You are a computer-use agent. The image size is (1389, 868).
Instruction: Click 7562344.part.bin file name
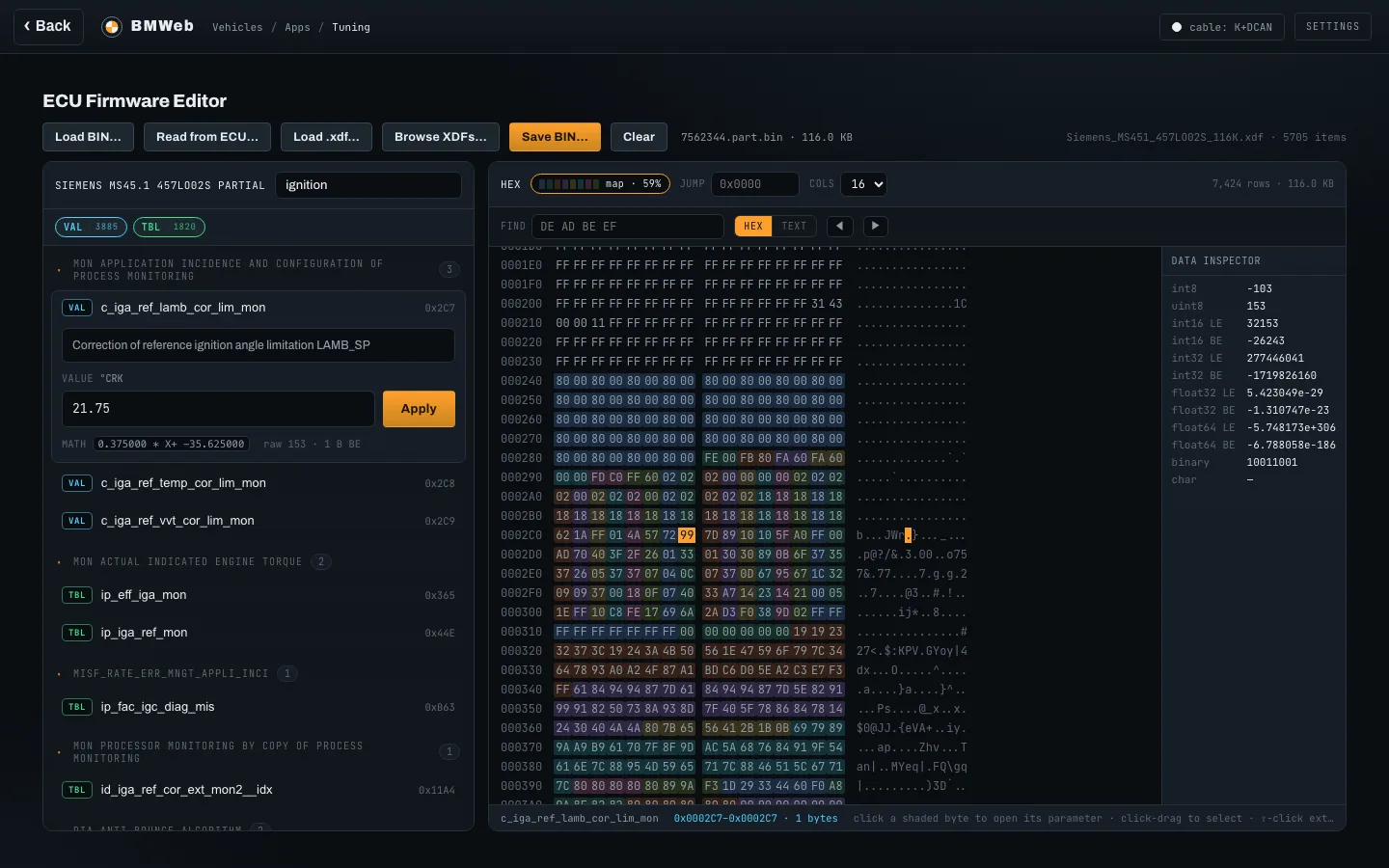(732, 137)
